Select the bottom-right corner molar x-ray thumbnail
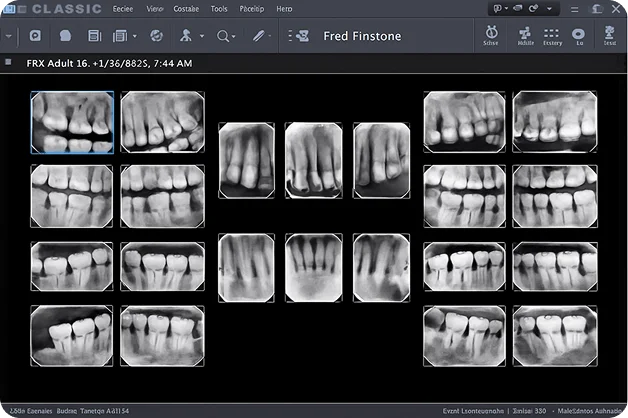628x418 pixels. point(555,336)
